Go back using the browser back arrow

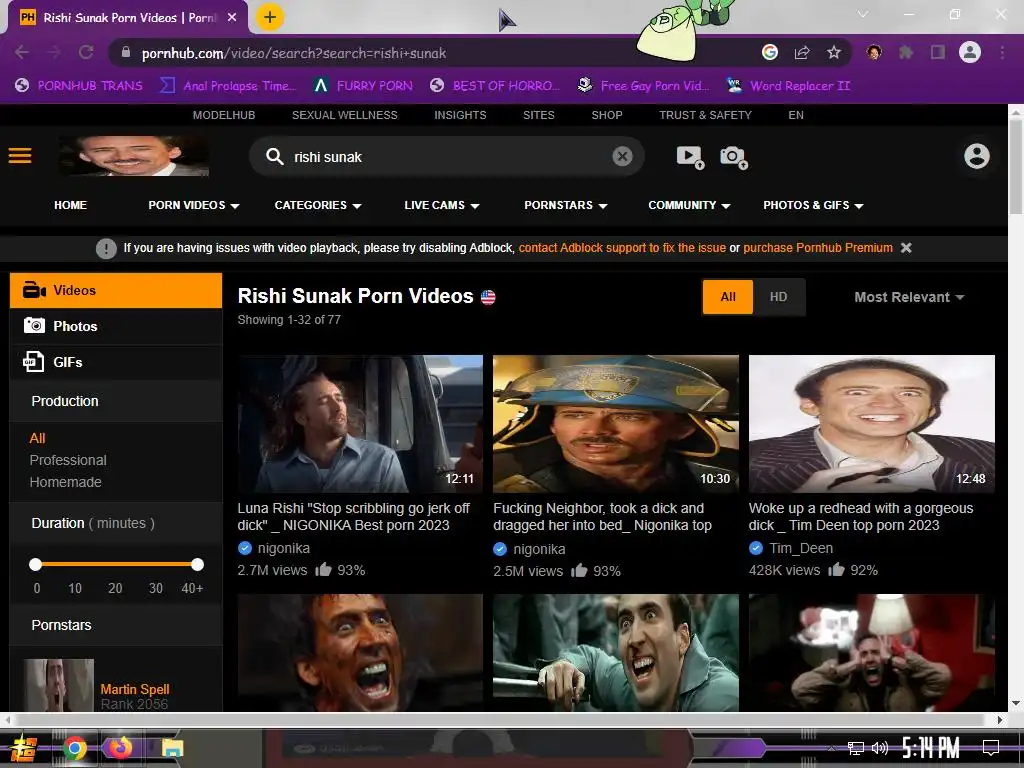pyautogui.click(x=22, y=52)
